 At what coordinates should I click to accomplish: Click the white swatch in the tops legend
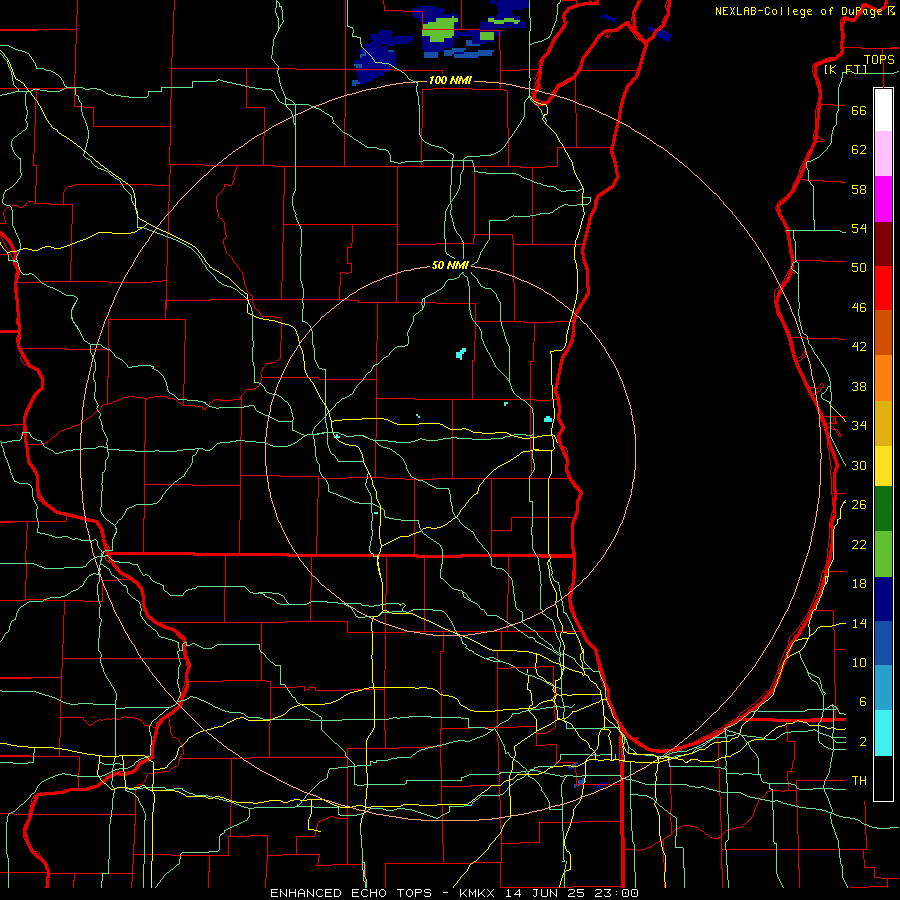tap(883, 110)
